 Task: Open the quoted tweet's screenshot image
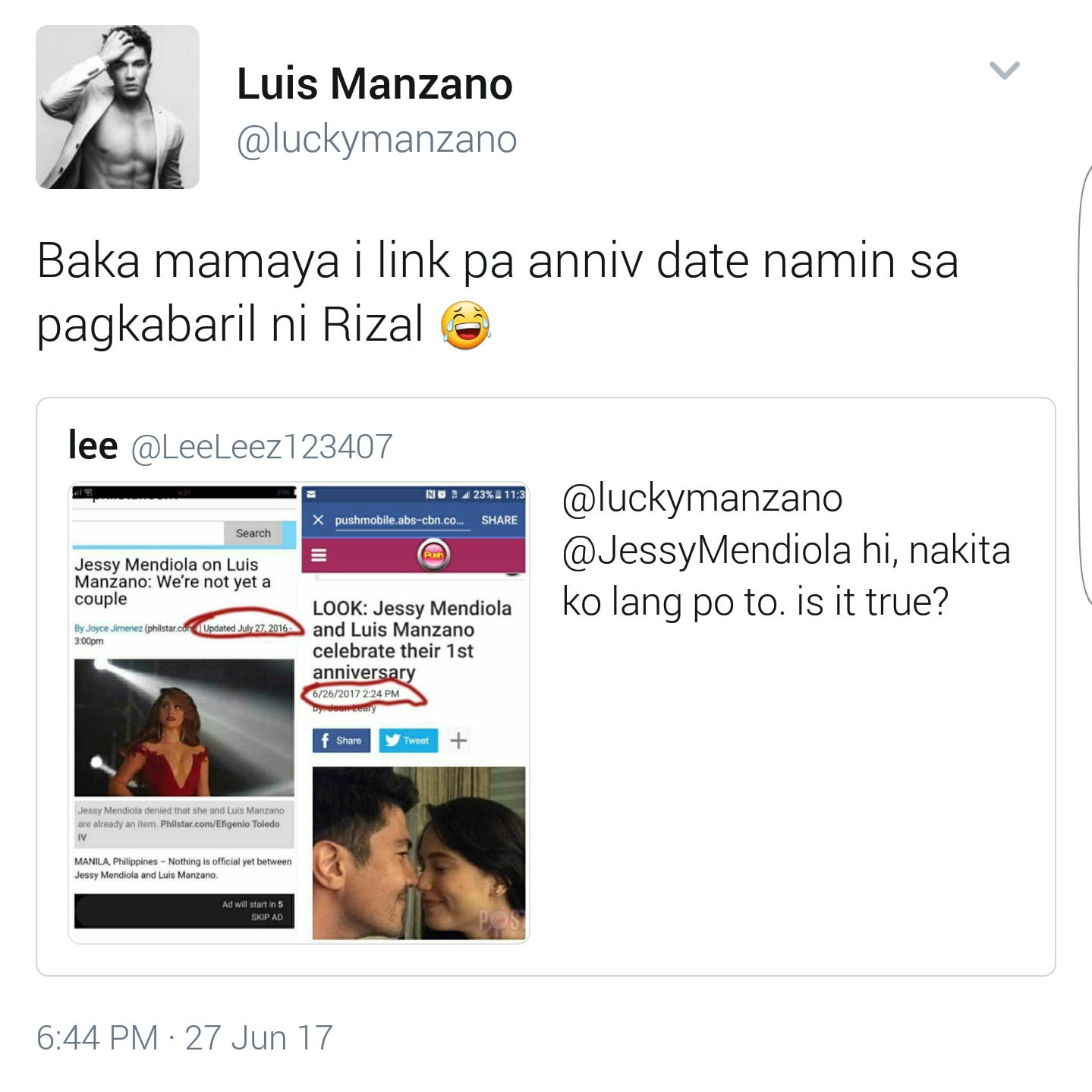(x=298, y=713)
